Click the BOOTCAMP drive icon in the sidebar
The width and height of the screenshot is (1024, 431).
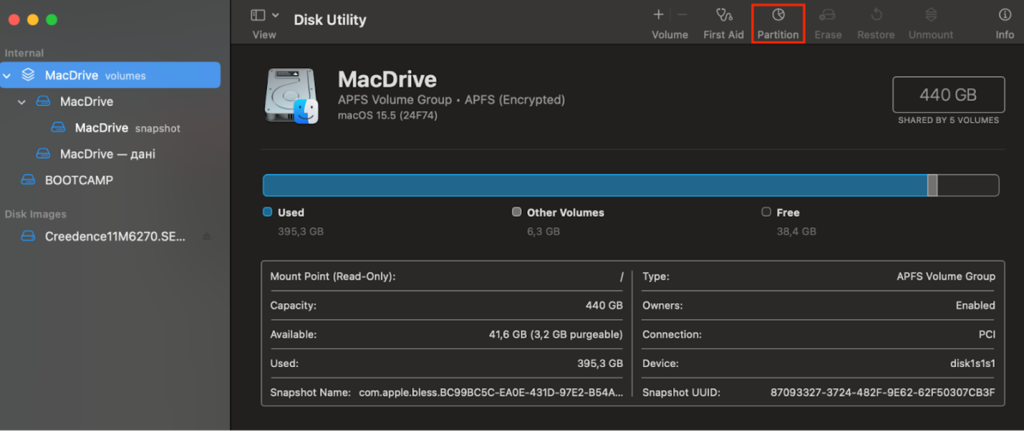pyautogui.click(x=27, y=180)
